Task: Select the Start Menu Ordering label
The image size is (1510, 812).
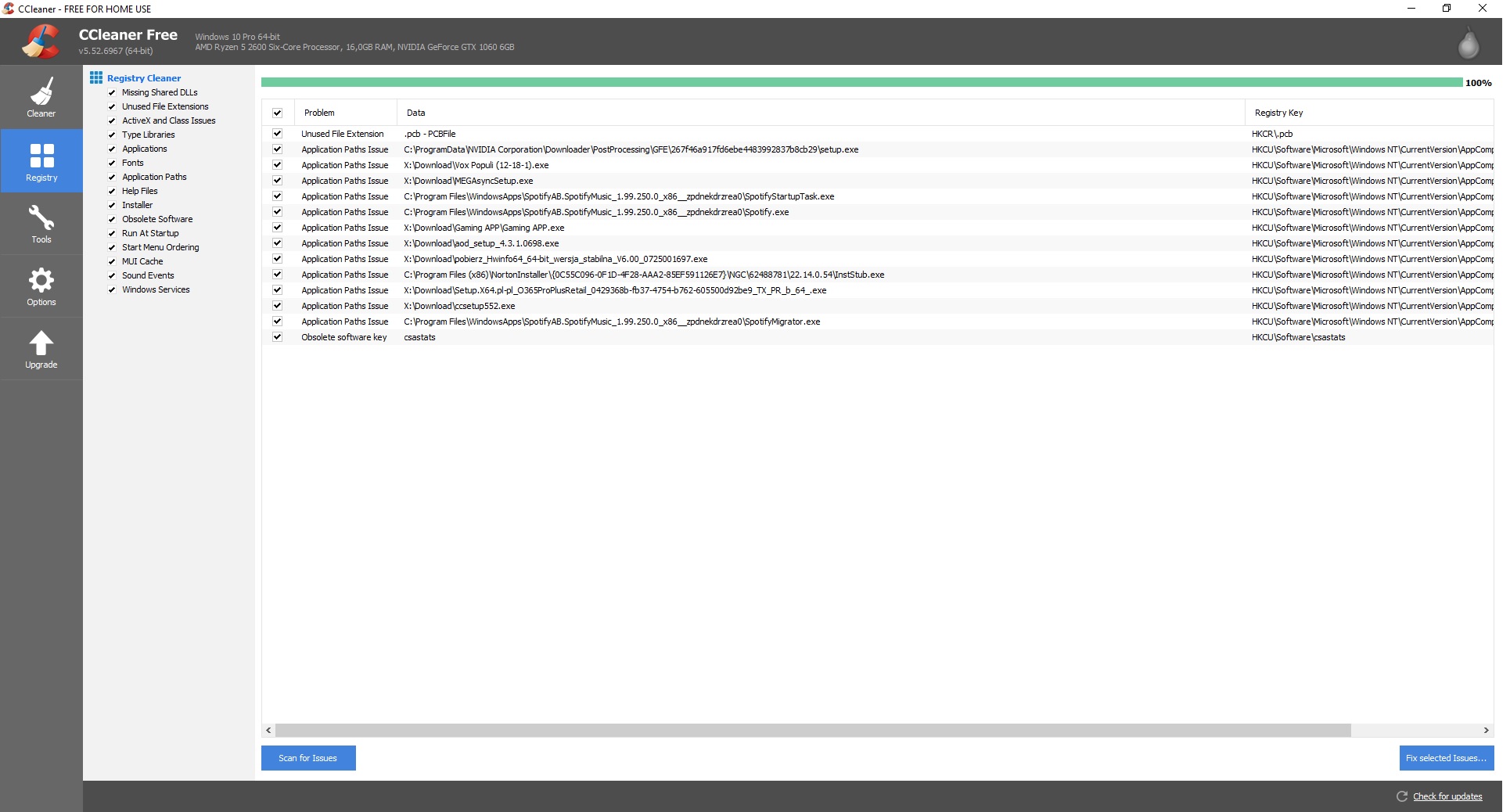Action: tap(160, 247)
